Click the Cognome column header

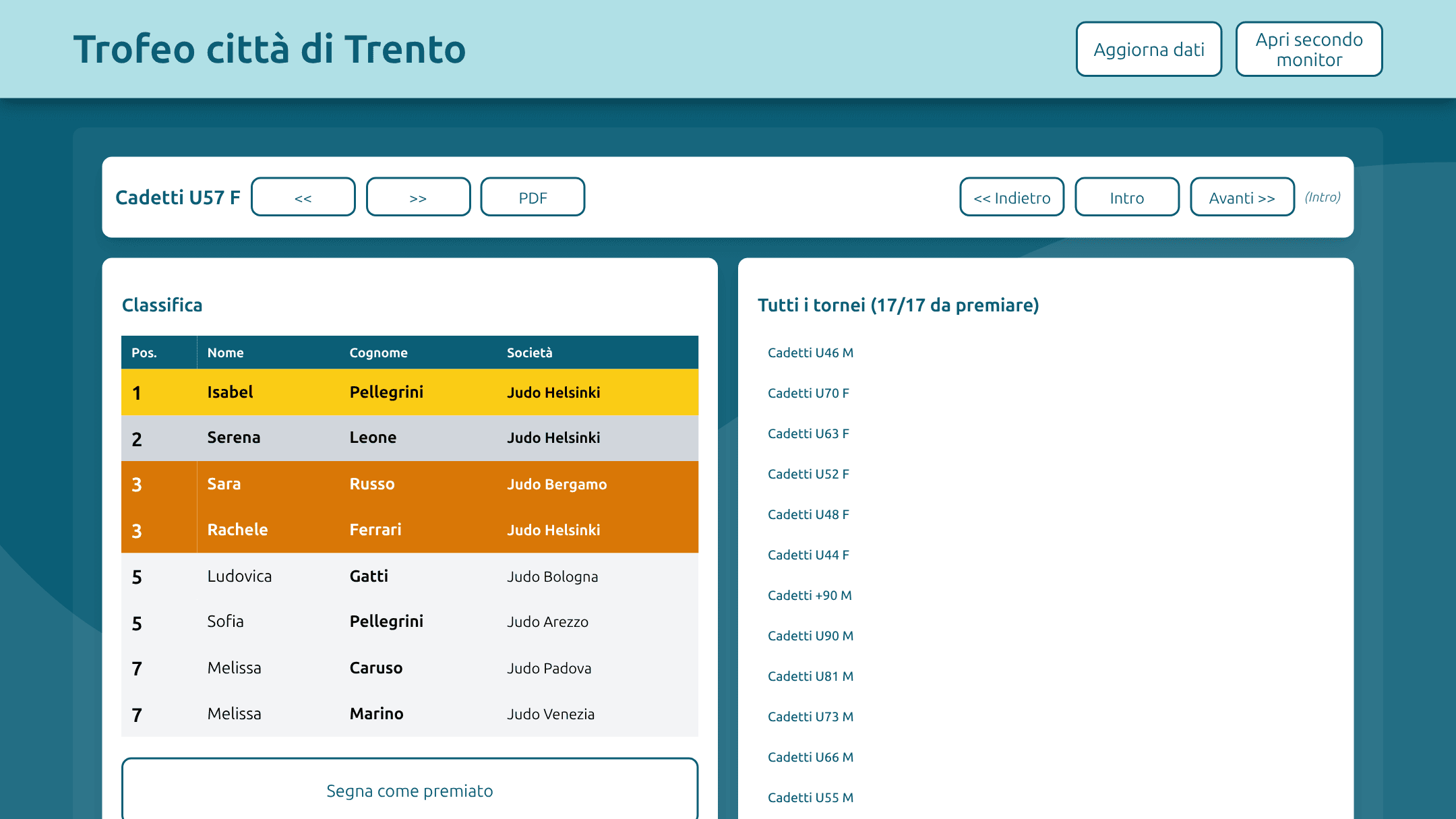pos(378,353)
